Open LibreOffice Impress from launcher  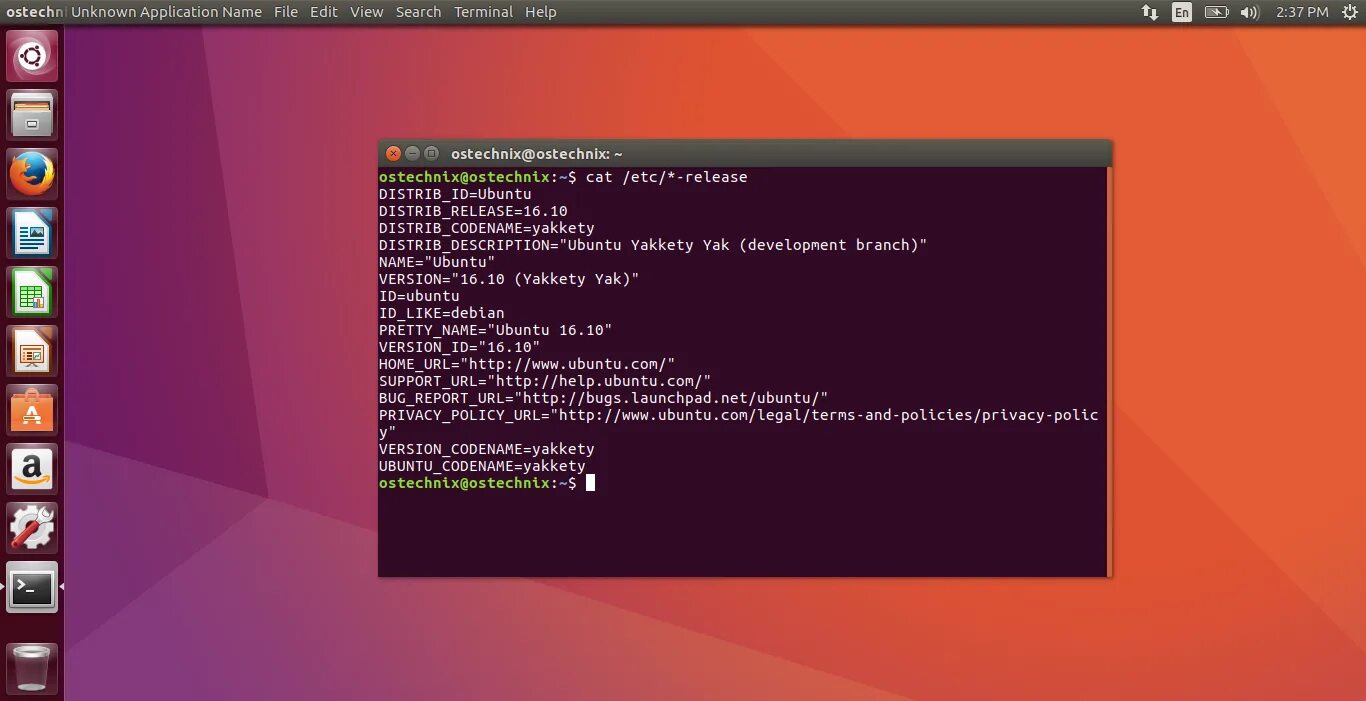pos(32,351)
